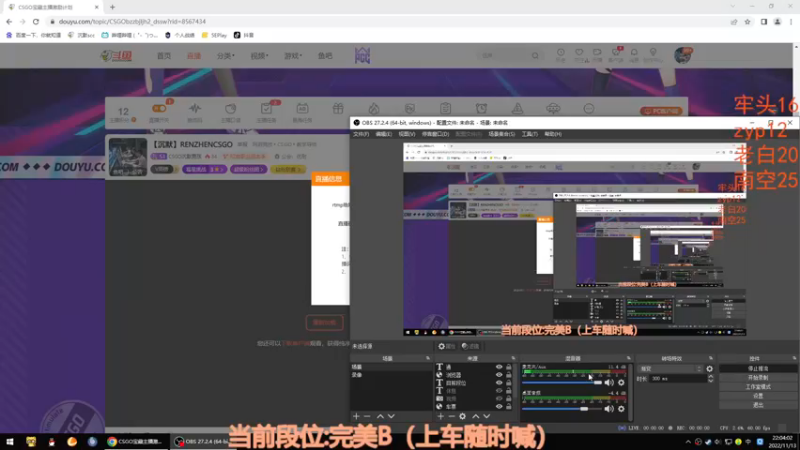Pop out the OBS Sources dock
Screen dimensions: 800x450
[x=513, y=358]
